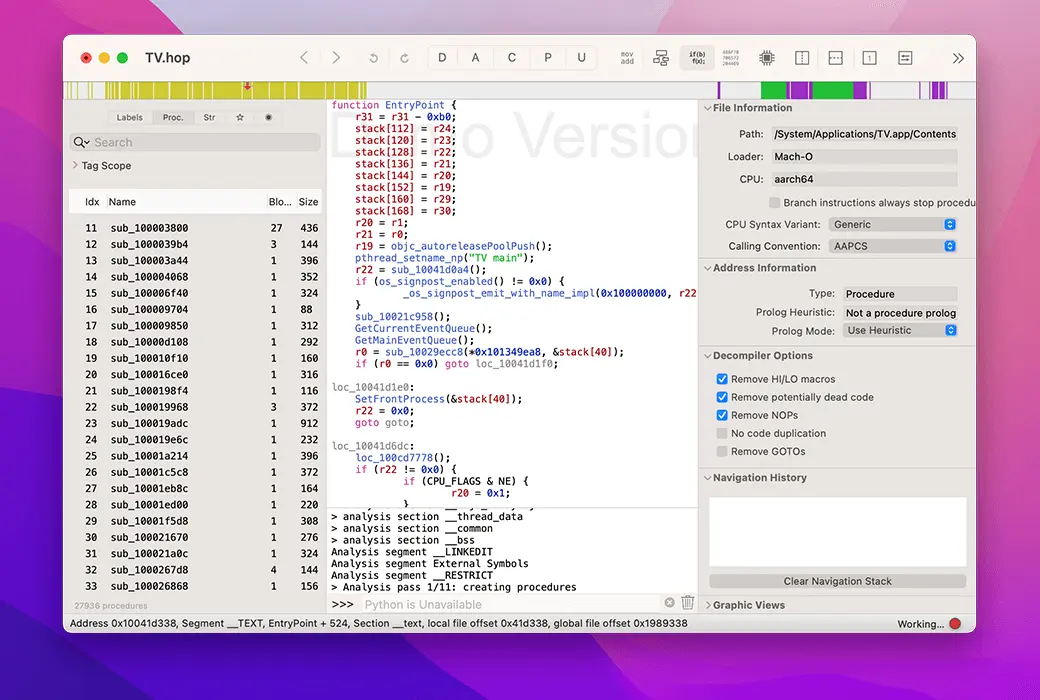Open the Prolog Mode dropdown

[x=899, y=330]
